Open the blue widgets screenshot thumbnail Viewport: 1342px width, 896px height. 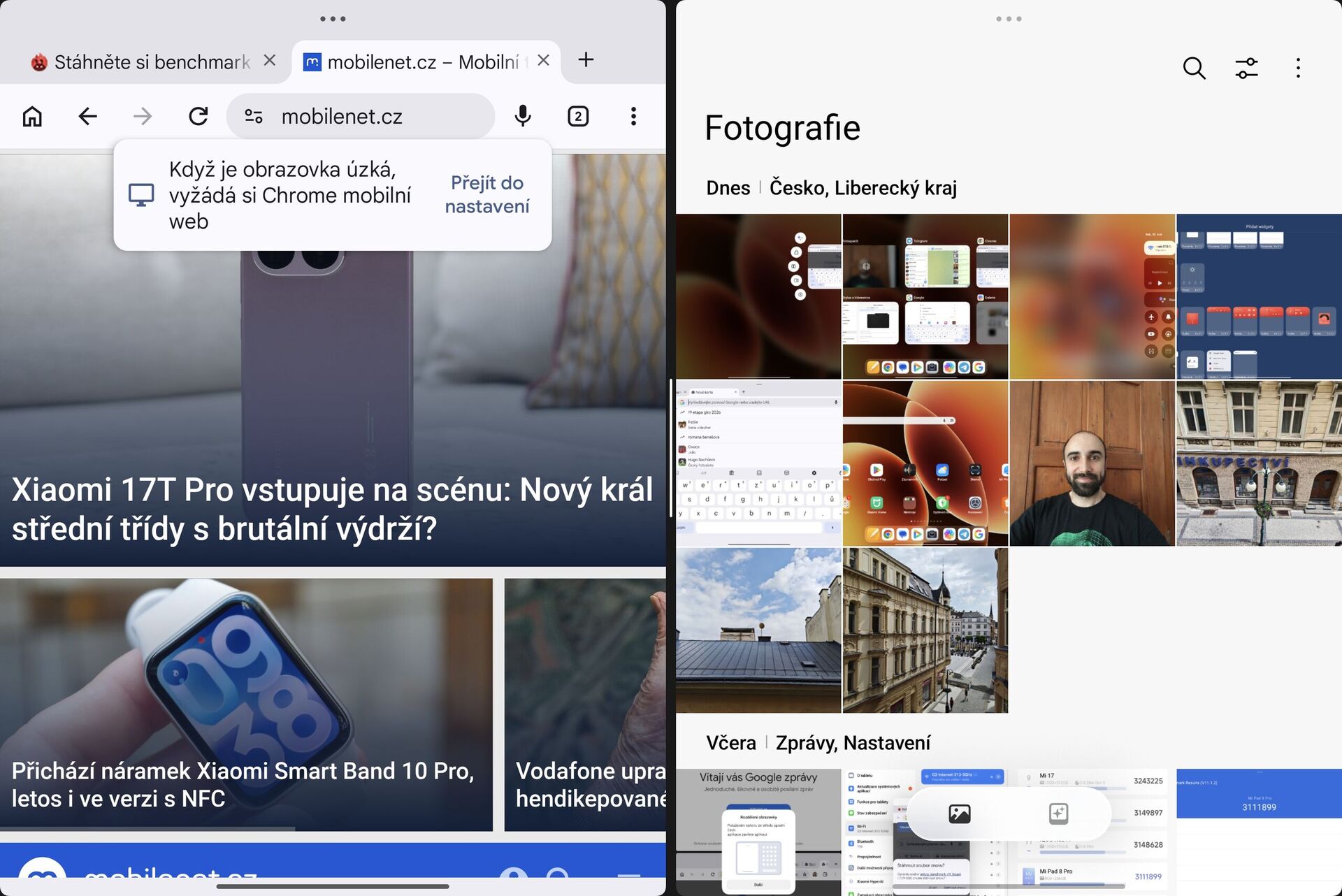pyautogui.click(x=1260, y=296)
